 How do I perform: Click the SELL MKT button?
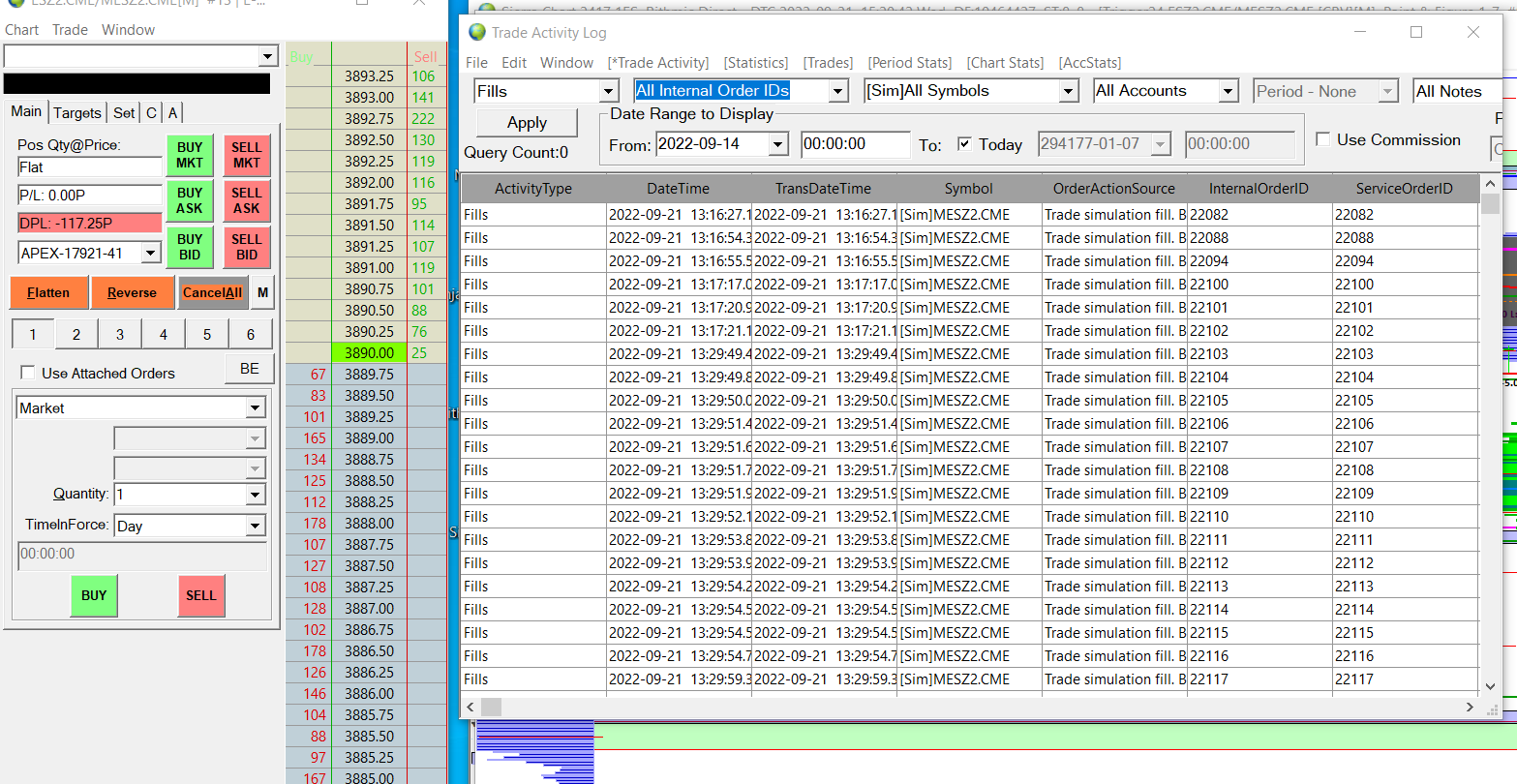247,155
